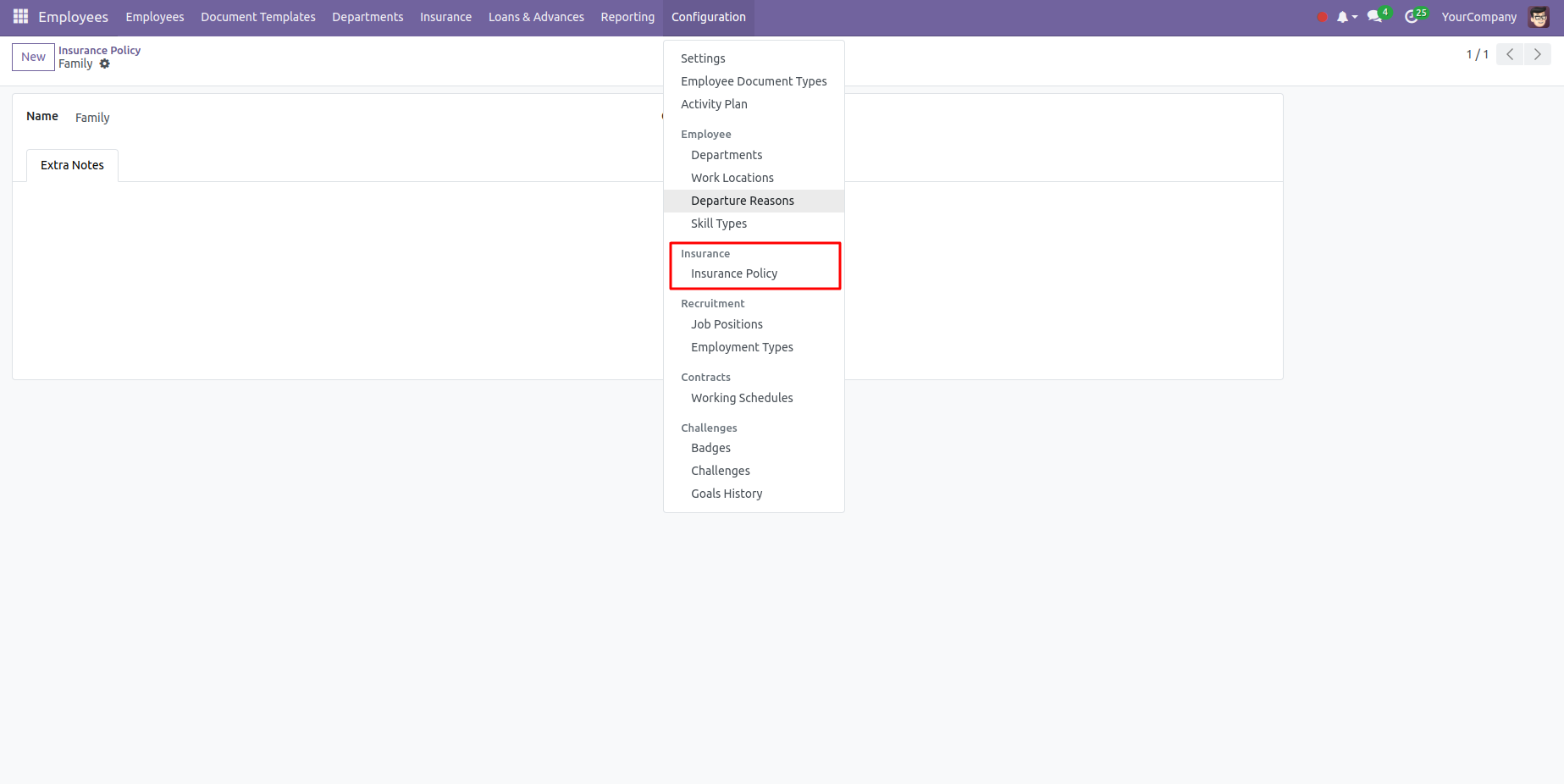
Task: Click the Employees app title
Action: (x=73, y=17)
